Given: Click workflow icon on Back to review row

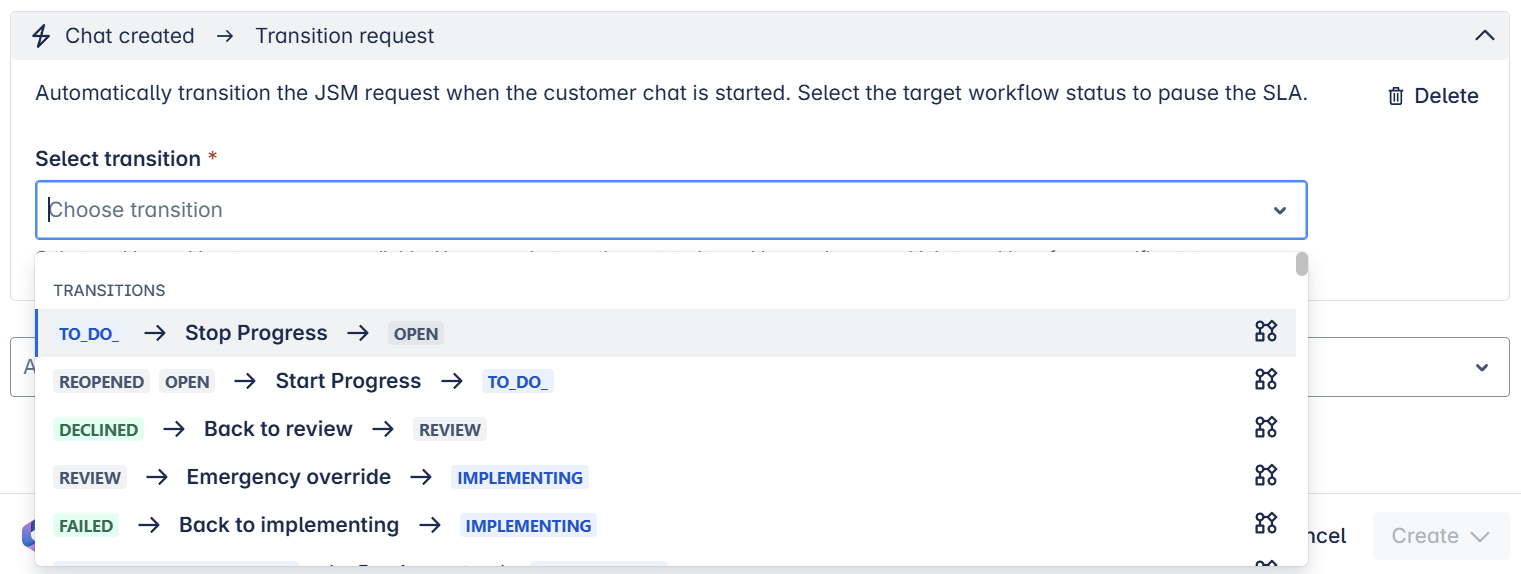Looking at the screenshot, I should (x=1266, y=428).
